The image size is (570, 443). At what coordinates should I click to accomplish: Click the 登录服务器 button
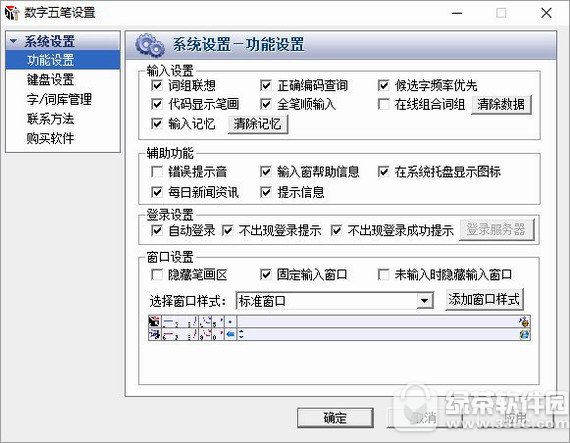[x=497, y=230]
